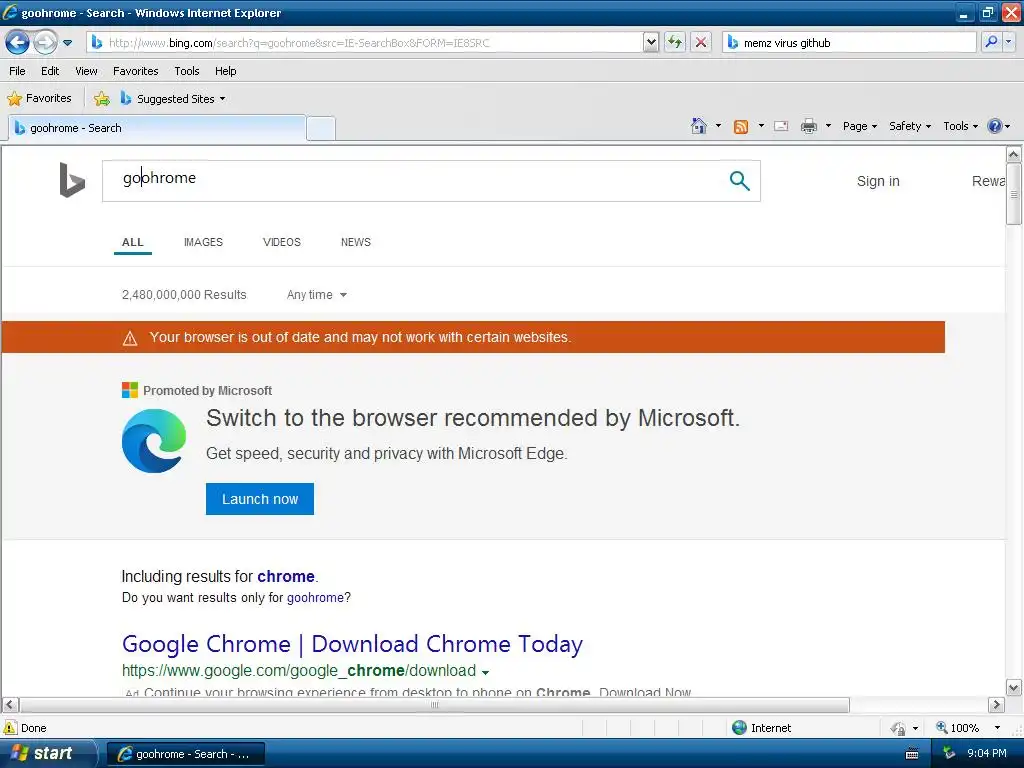Image resolution: width=1024 pixels, height=768 pixels.
Task: Click the IE Forward navigation button
Action: pyautogui.click(x=45, y=43)
